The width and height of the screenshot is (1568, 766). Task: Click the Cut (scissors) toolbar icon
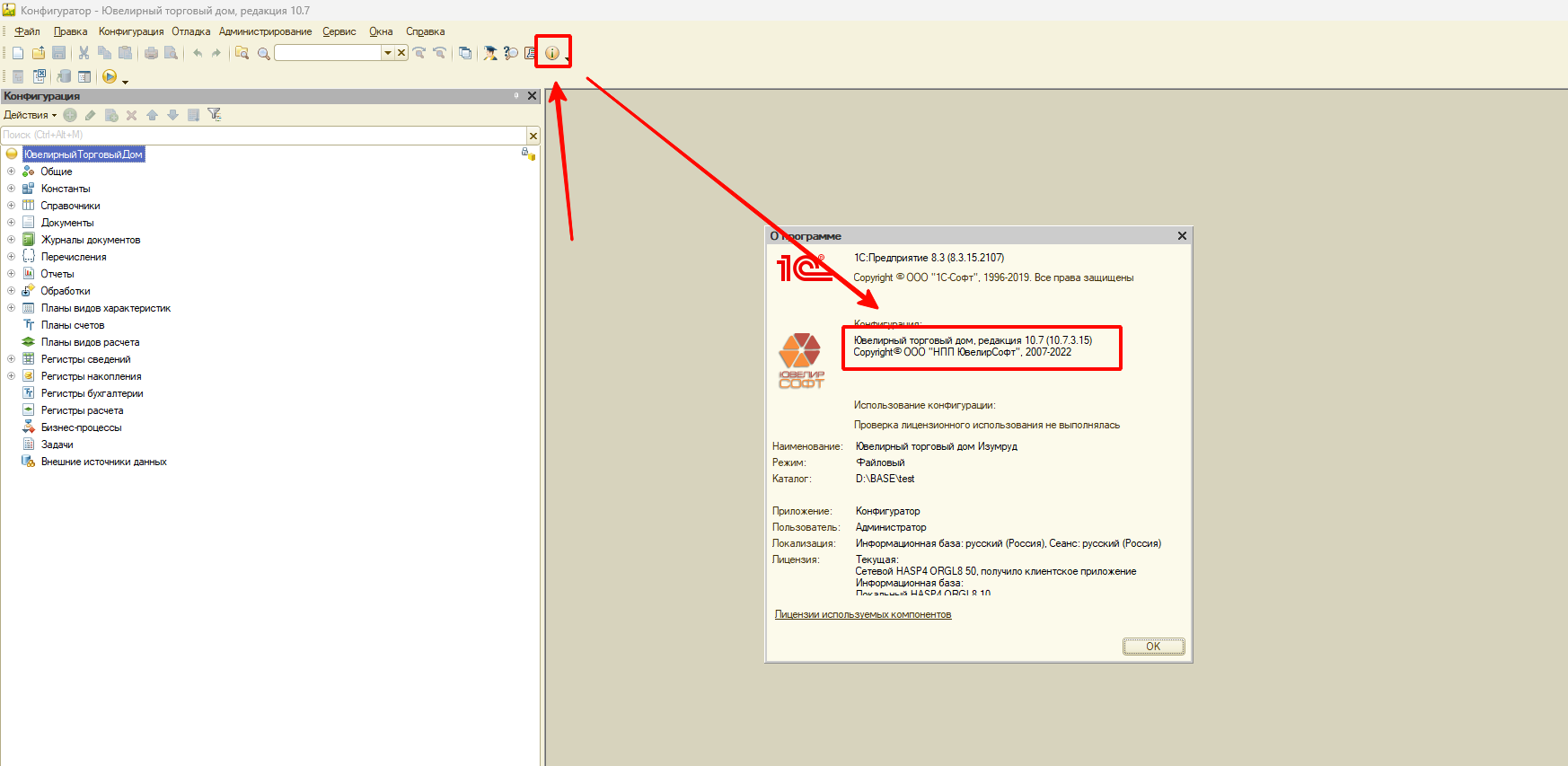coord(84,53)
